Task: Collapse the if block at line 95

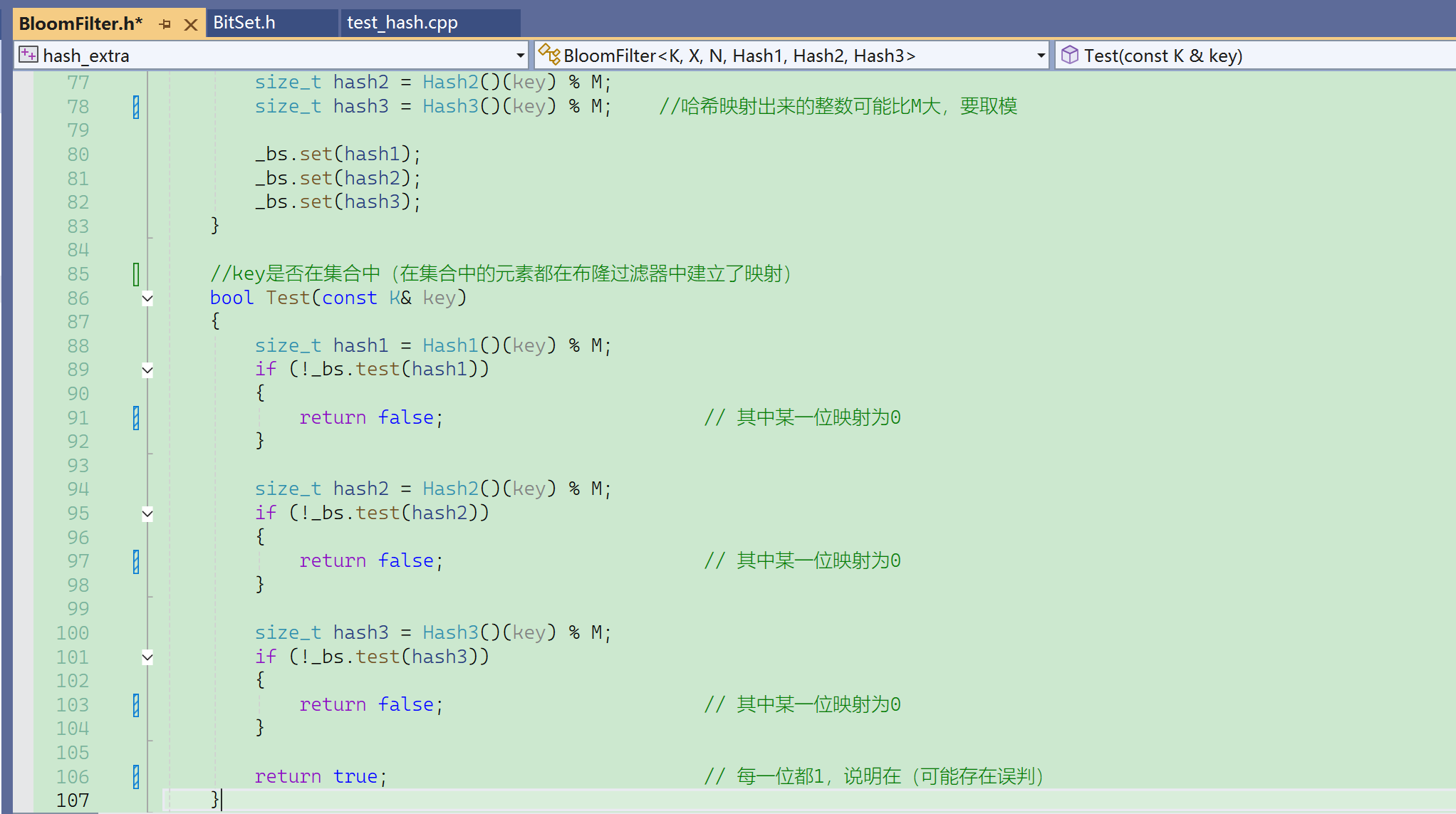Action: (147, 513)
